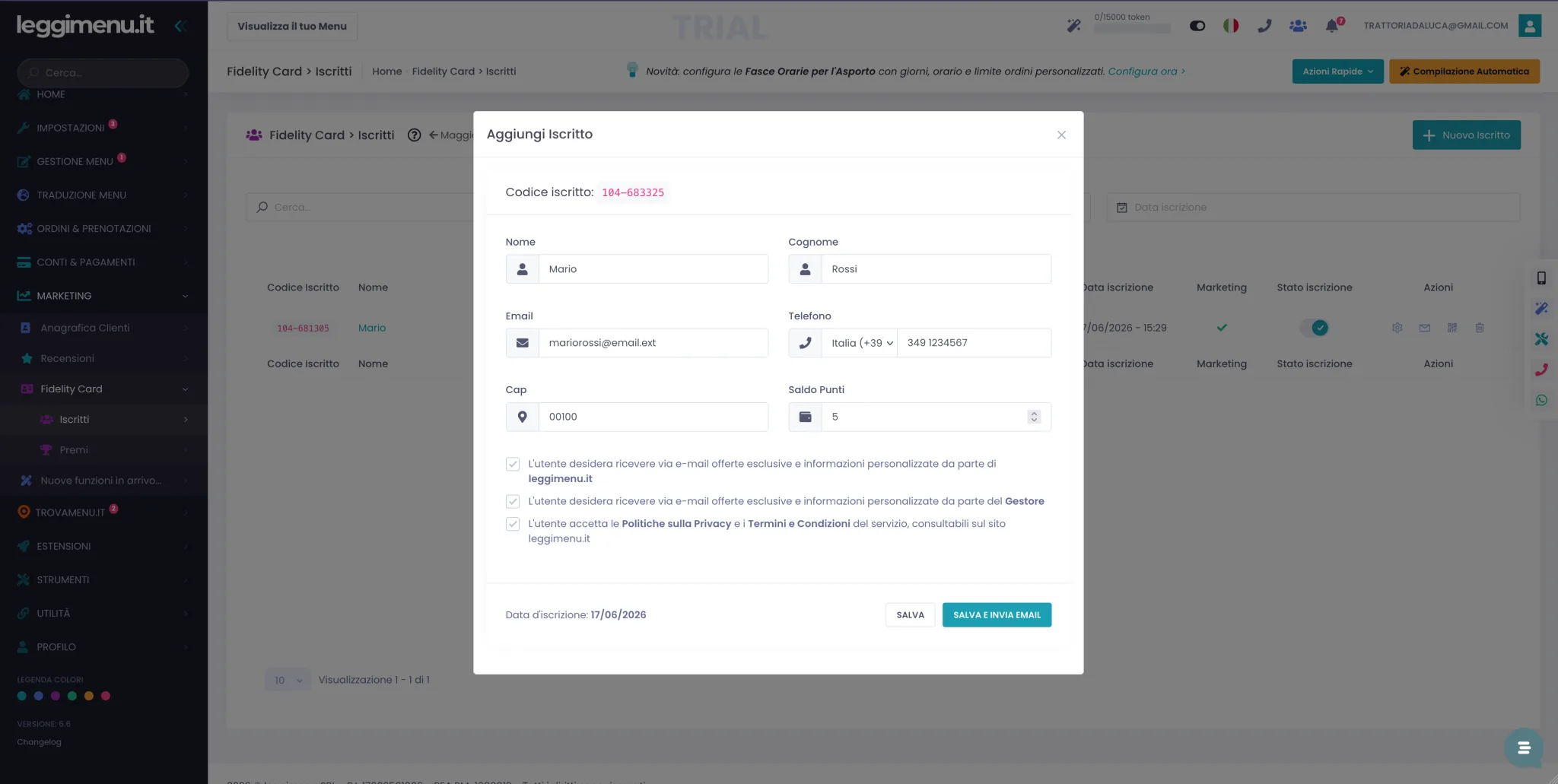The height and width of the screenshot is (784, 1558).
Task: Click the calendar icon in Data iscrizione filter
Action: 1121,208
